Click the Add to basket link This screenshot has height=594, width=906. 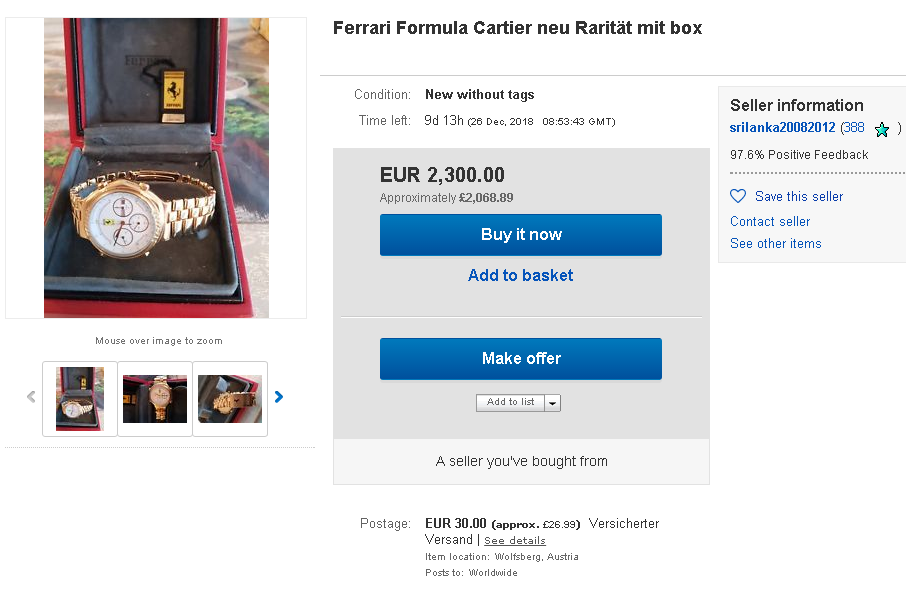click(521, 275)
